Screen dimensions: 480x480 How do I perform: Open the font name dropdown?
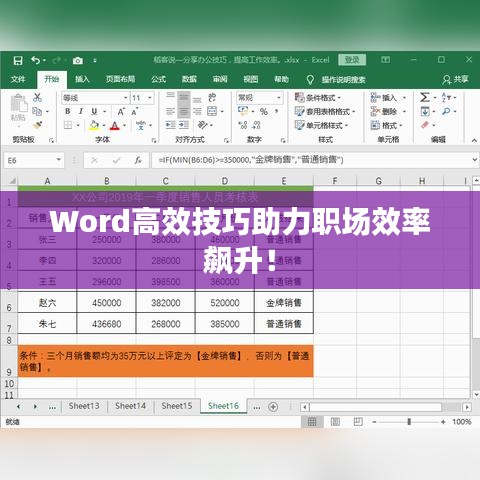click(x=126, y=98)
